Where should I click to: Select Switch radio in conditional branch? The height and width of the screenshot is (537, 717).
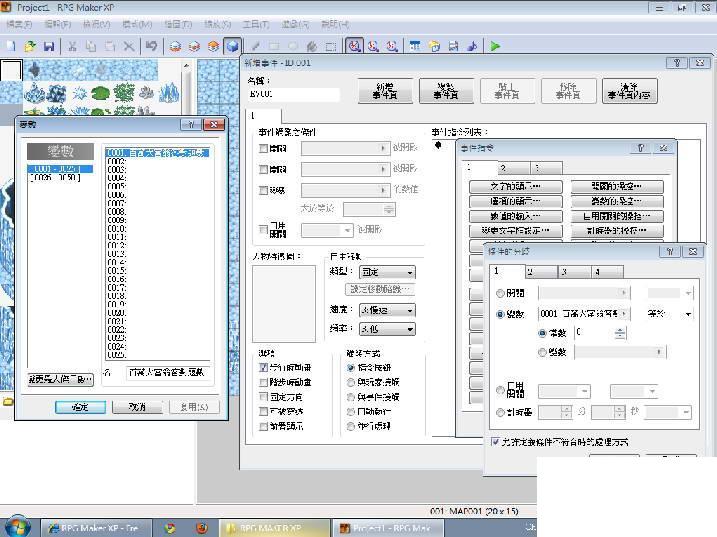pyautogui.click(x=500, y=293)
